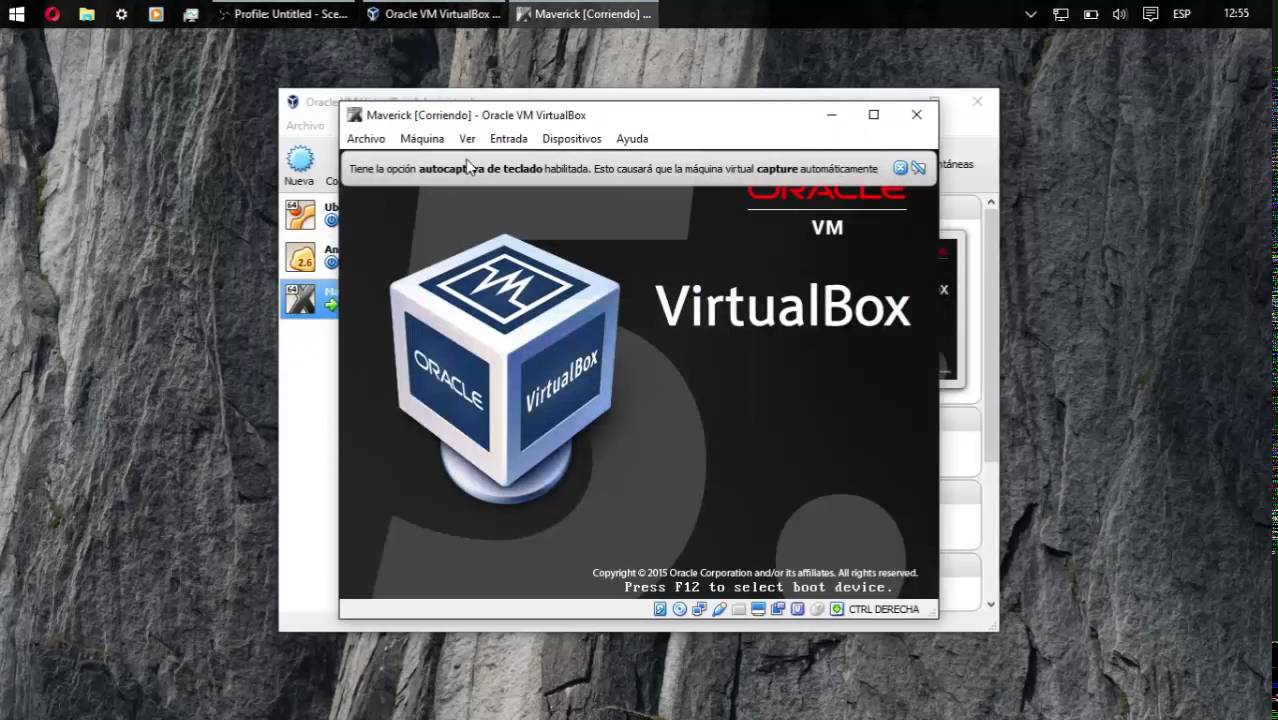The height and width of the screenshot is (720, 1278).
Task: Click the green keyboard capture arrow icon
Action: (837, 609)
